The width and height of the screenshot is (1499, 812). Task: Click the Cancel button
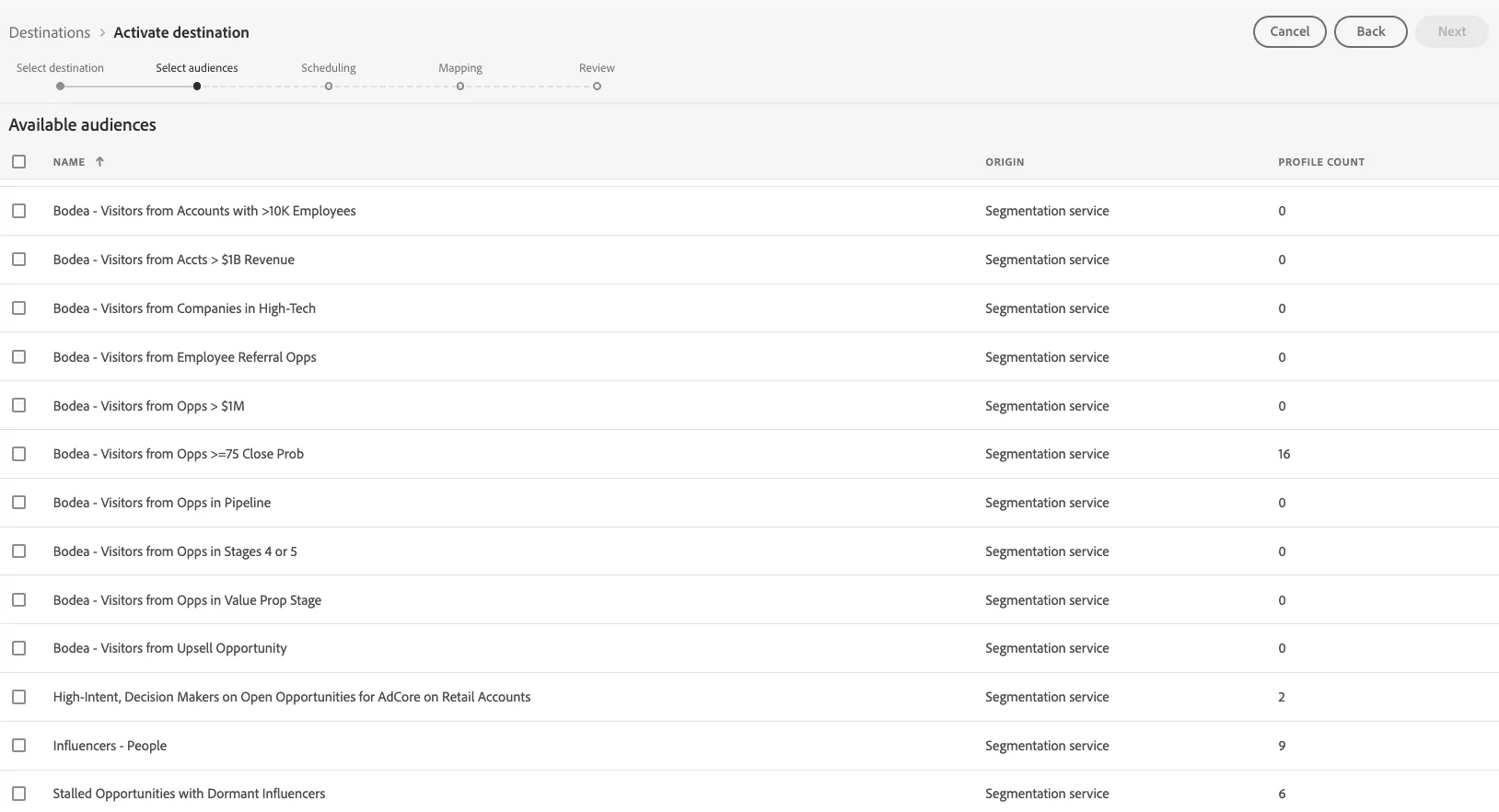coord(1289,31)
